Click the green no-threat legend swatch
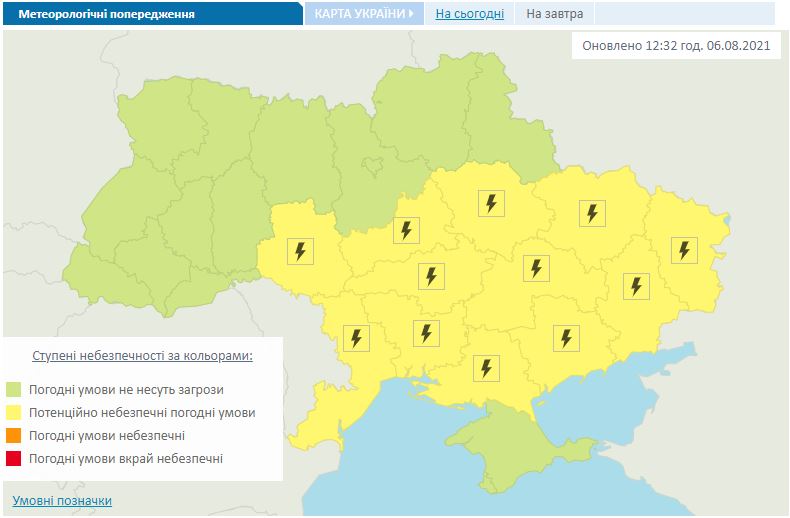 tap(14, 389)
